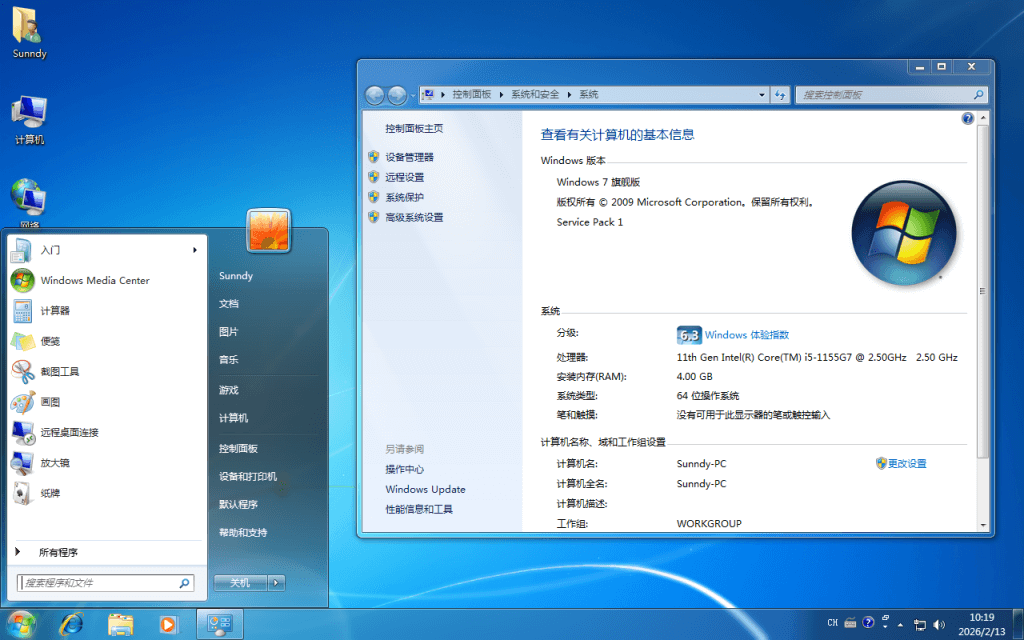Screen dimensions: 1024x640
Task: Open Internet Explorer from the taskbar
Action: point(71,625)
